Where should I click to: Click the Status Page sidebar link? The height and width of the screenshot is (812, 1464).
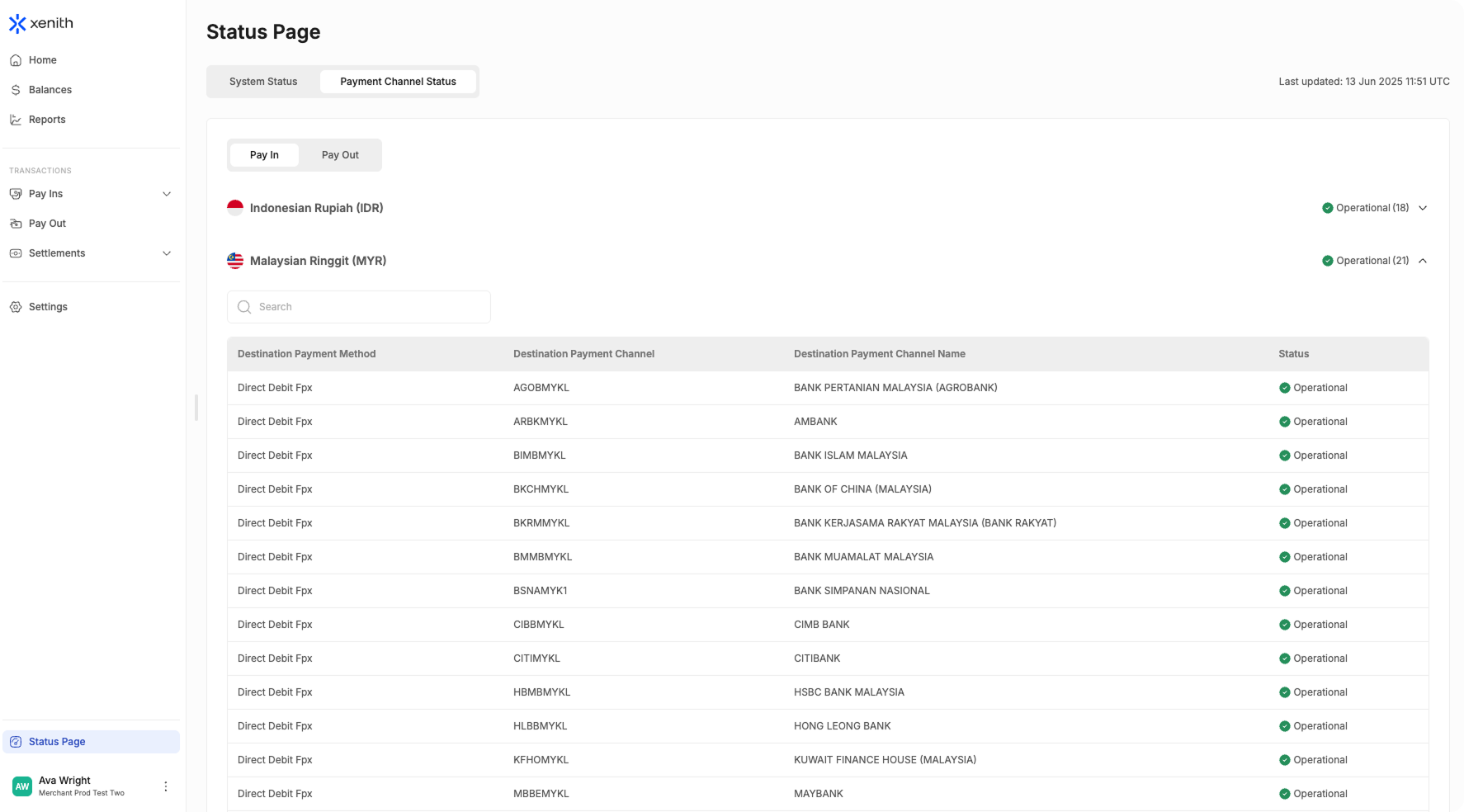pos(91,742)
